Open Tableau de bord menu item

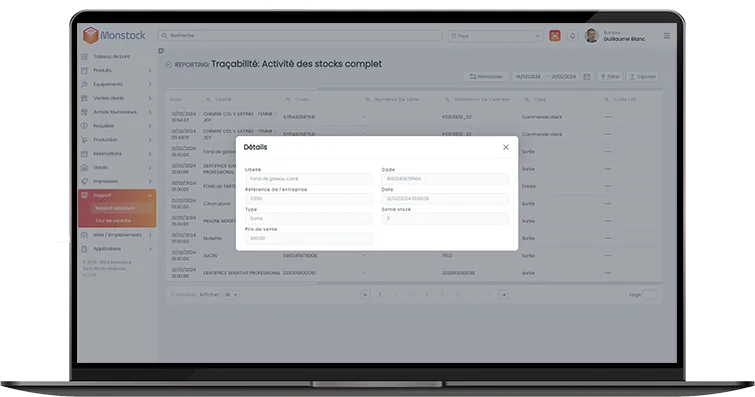coord(111,56)
